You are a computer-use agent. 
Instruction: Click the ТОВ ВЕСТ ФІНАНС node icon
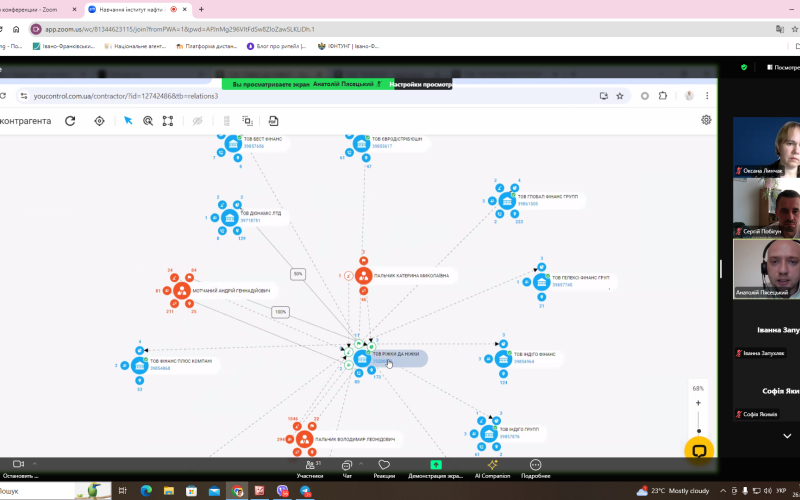[x=233, y=143]
